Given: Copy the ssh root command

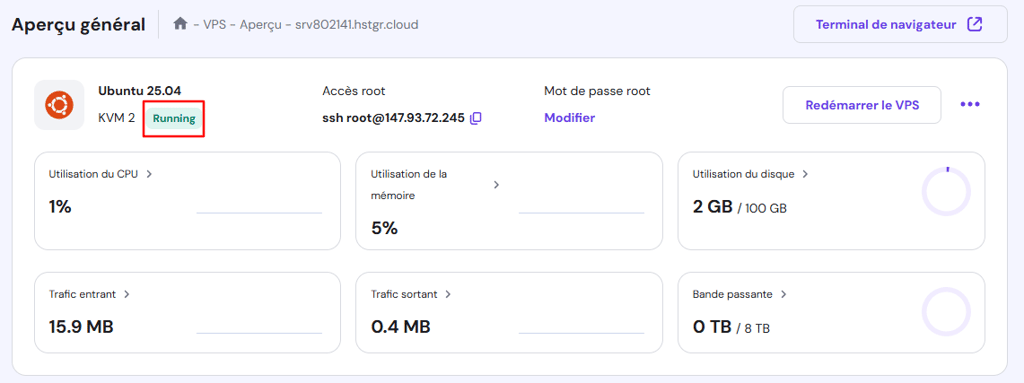Looking at the screenshot, I should pos(476,118).
